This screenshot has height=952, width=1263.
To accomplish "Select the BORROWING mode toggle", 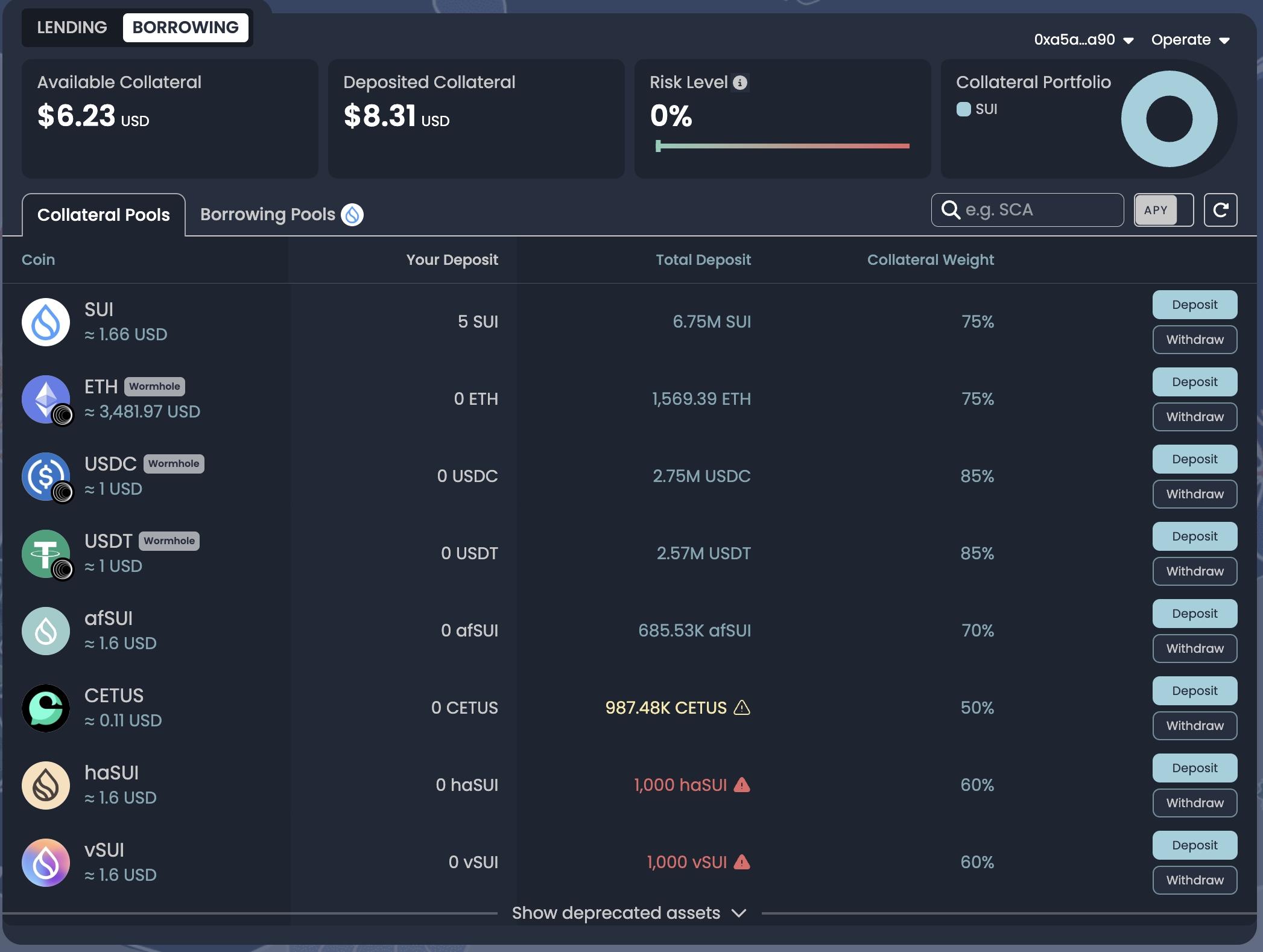I will [x=185, y=28].
